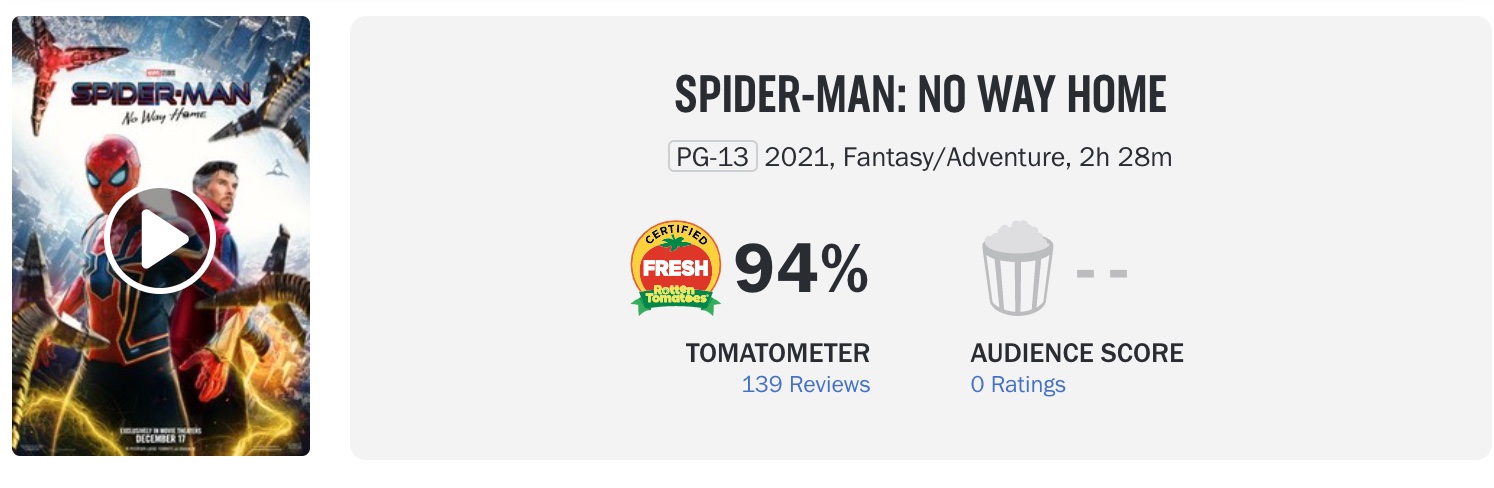Click the Certified Fresh tomato badge
The width and height of the screenshot is (1494, 488).
pyautogui.click(x=676, y=267)
